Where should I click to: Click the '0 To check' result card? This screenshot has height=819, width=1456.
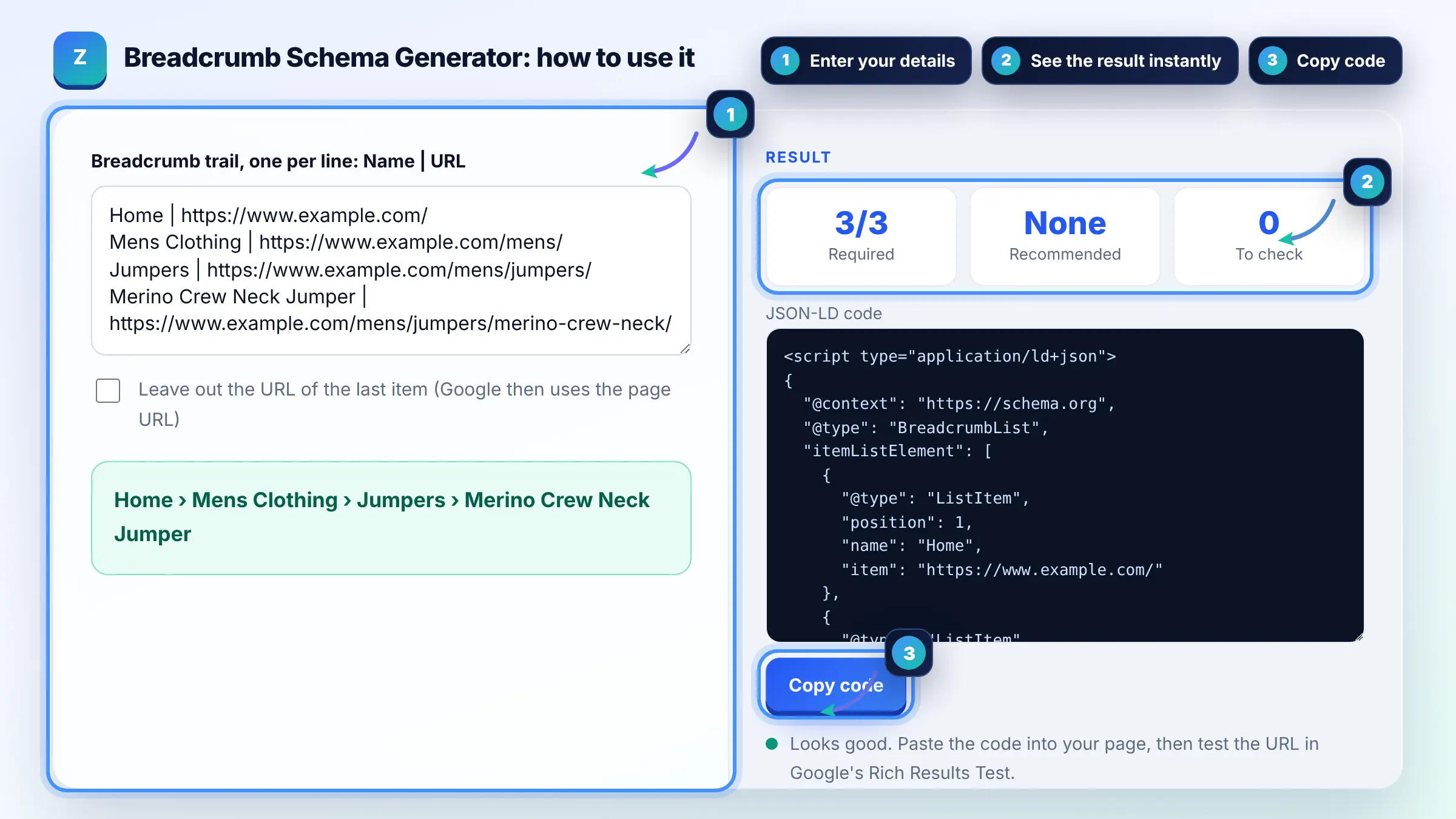[1269, 237]
